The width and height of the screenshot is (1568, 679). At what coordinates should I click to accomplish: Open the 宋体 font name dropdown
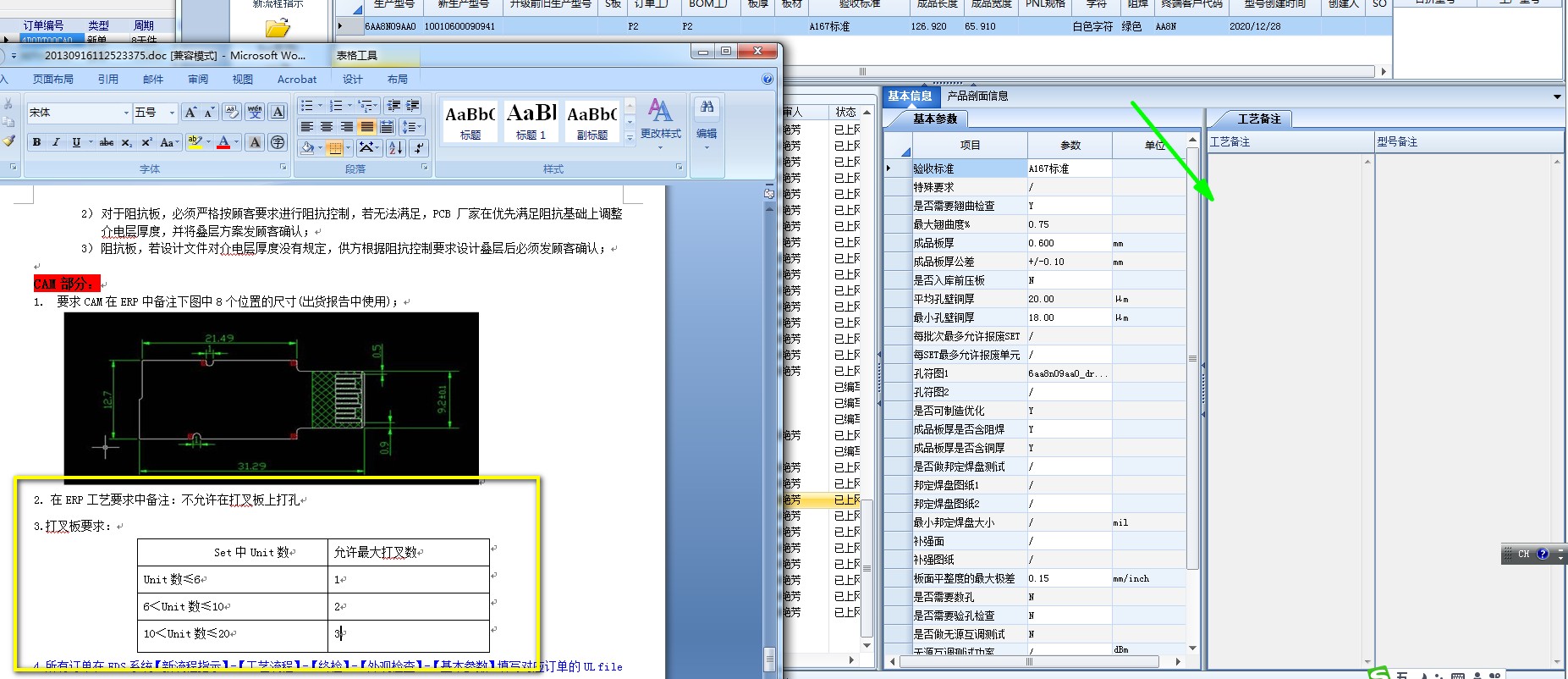click(126, 113)
